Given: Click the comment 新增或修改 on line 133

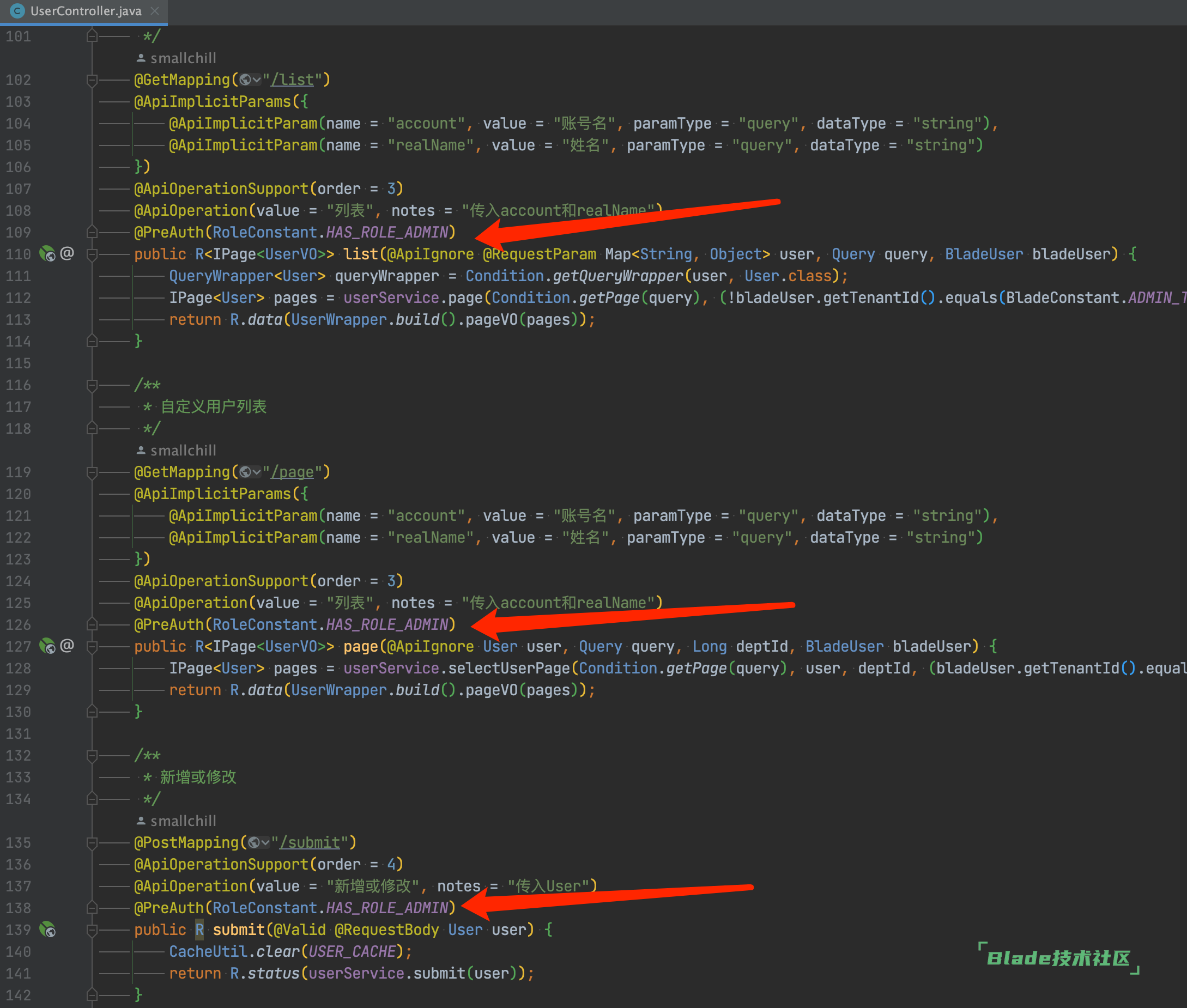Looking at the screenshot, I should pos(198,777).
